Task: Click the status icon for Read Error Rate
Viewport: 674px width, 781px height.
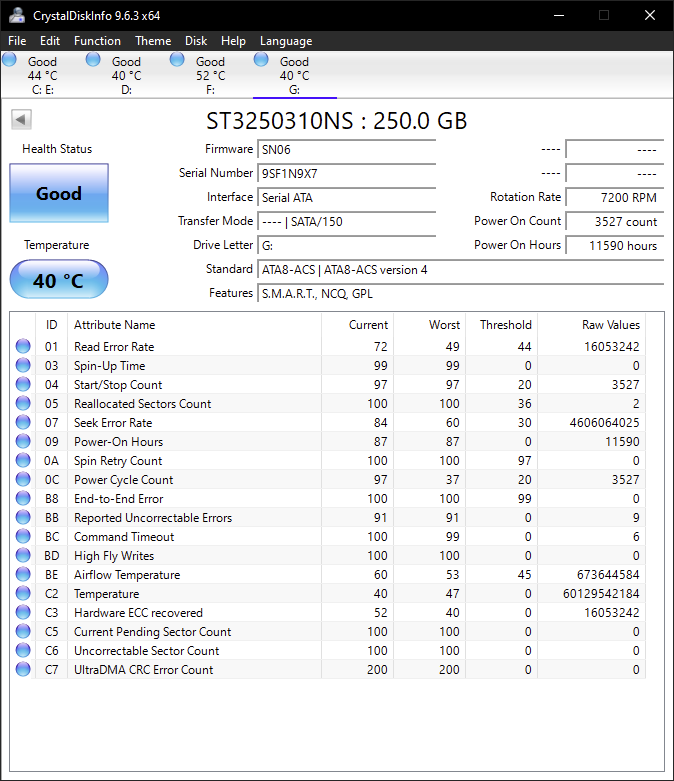Action: point(23,346)
